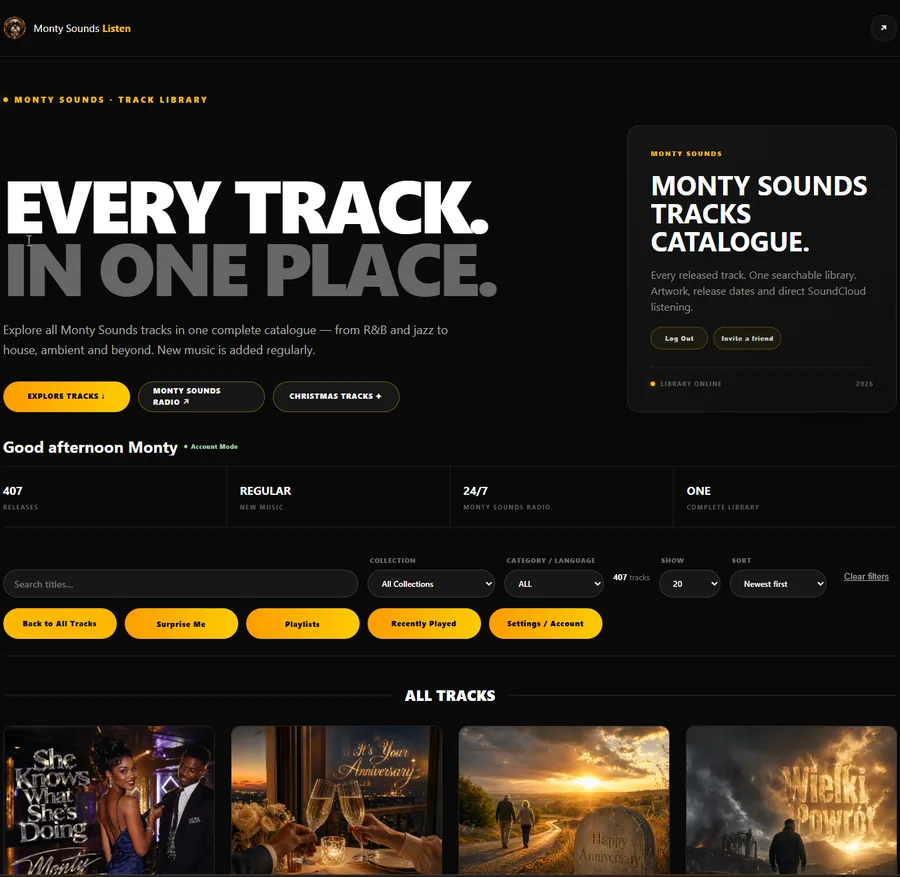Click the 407 tracks count label
This screenshot has width=900, height=877.
tap(631, 577)
